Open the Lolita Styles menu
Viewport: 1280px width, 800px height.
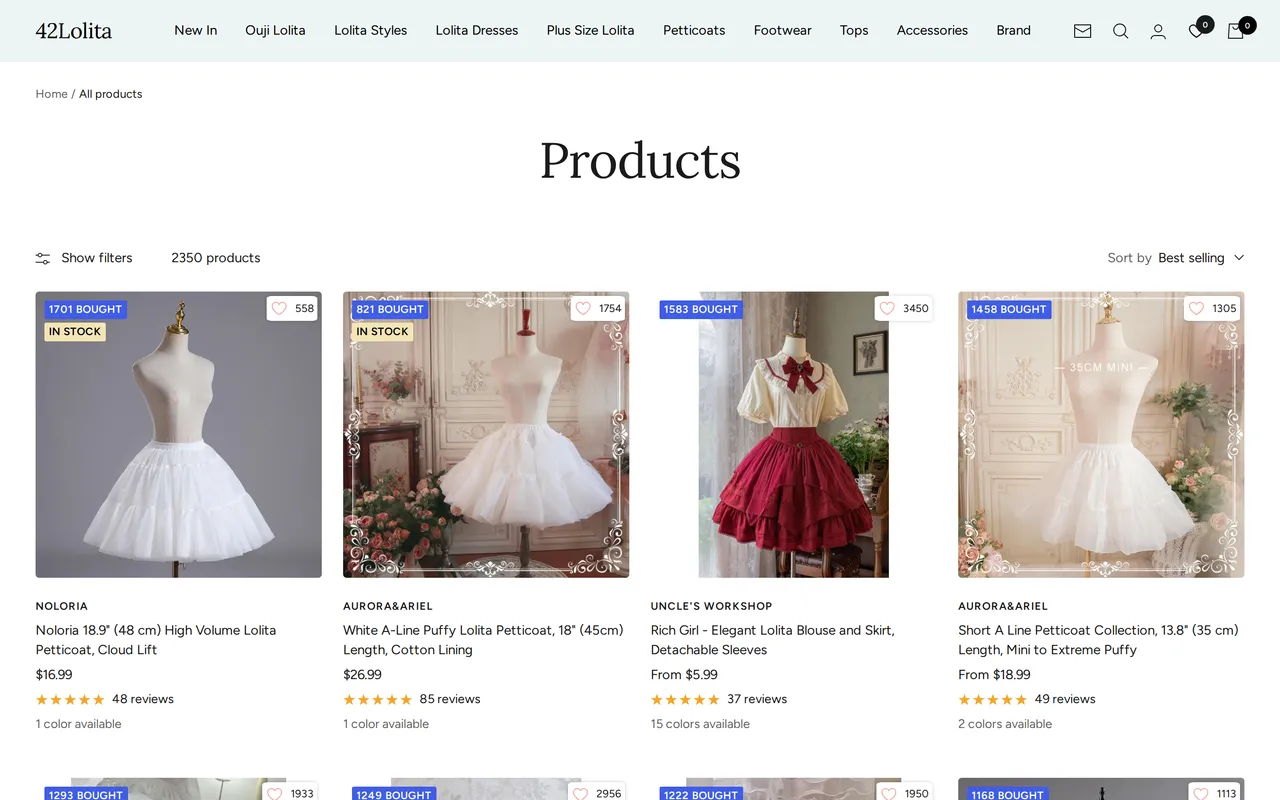click(x=370, y=31)
